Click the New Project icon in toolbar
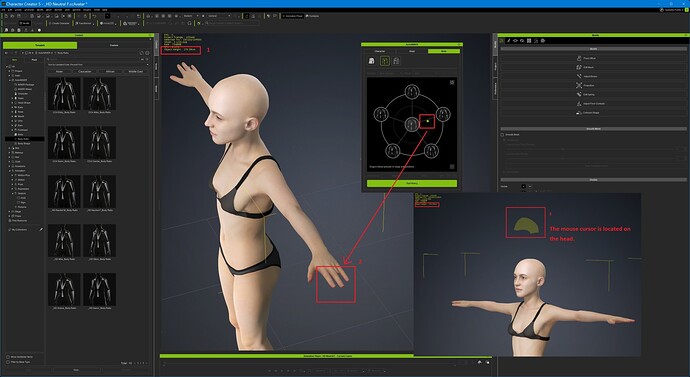Image resolution: width=690 pixels, height=377 pixels. pos(6,16)
